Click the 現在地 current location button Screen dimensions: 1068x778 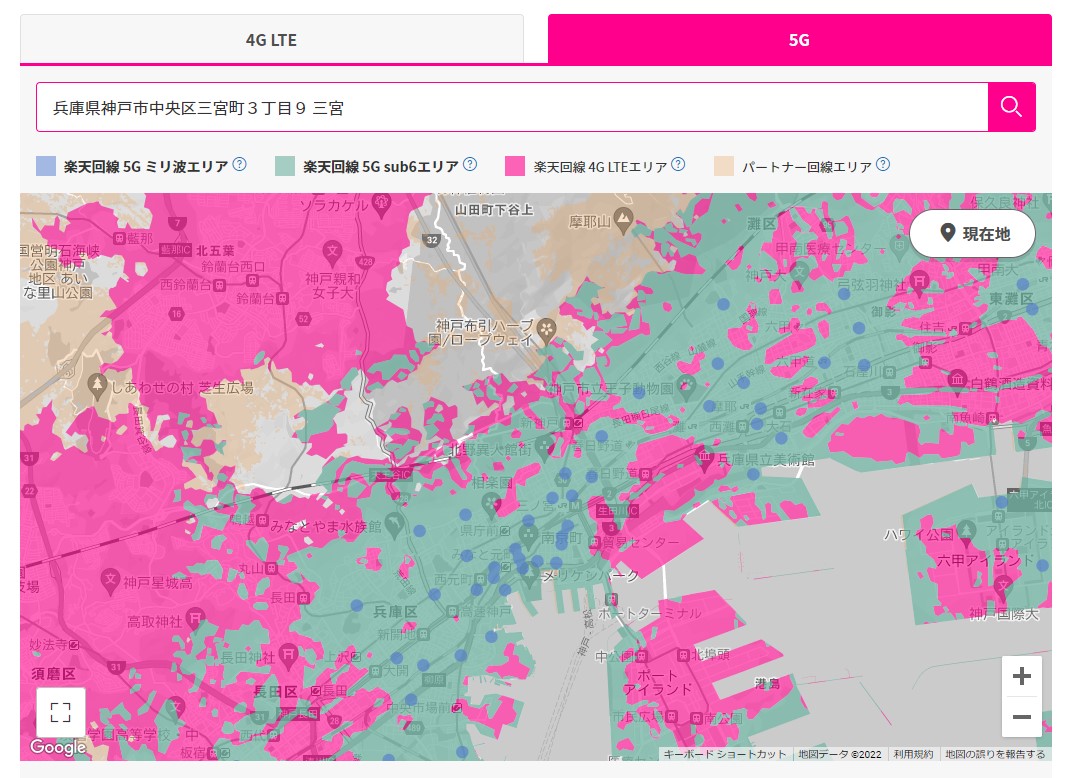coord(973,234)
